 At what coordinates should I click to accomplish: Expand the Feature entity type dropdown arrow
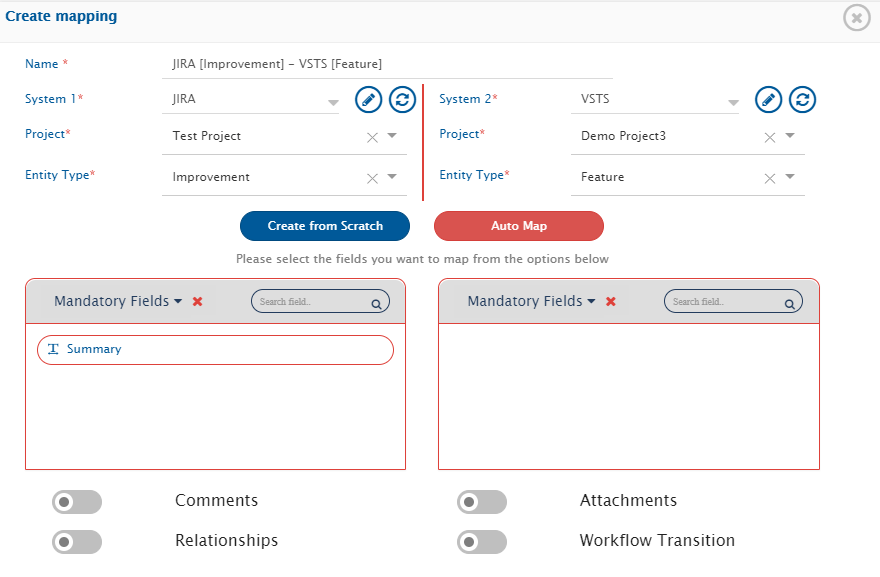pyautogui.click(x=790, y=177)
